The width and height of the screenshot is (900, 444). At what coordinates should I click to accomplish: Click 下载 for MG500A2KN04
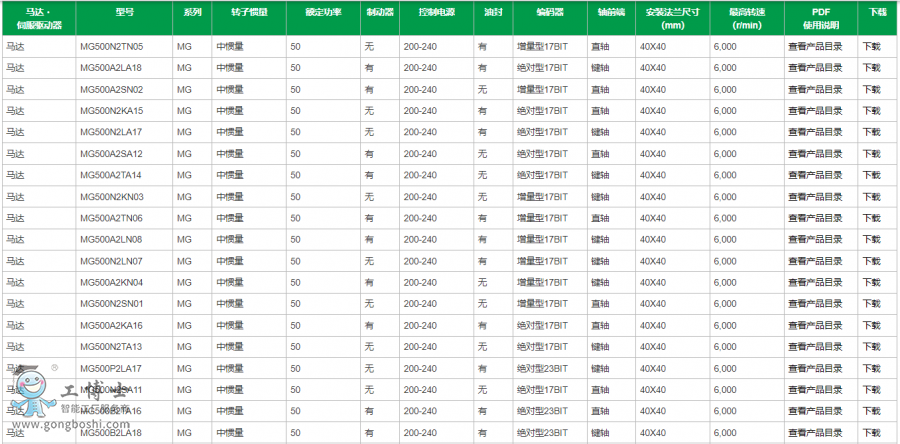coord(871,282)
